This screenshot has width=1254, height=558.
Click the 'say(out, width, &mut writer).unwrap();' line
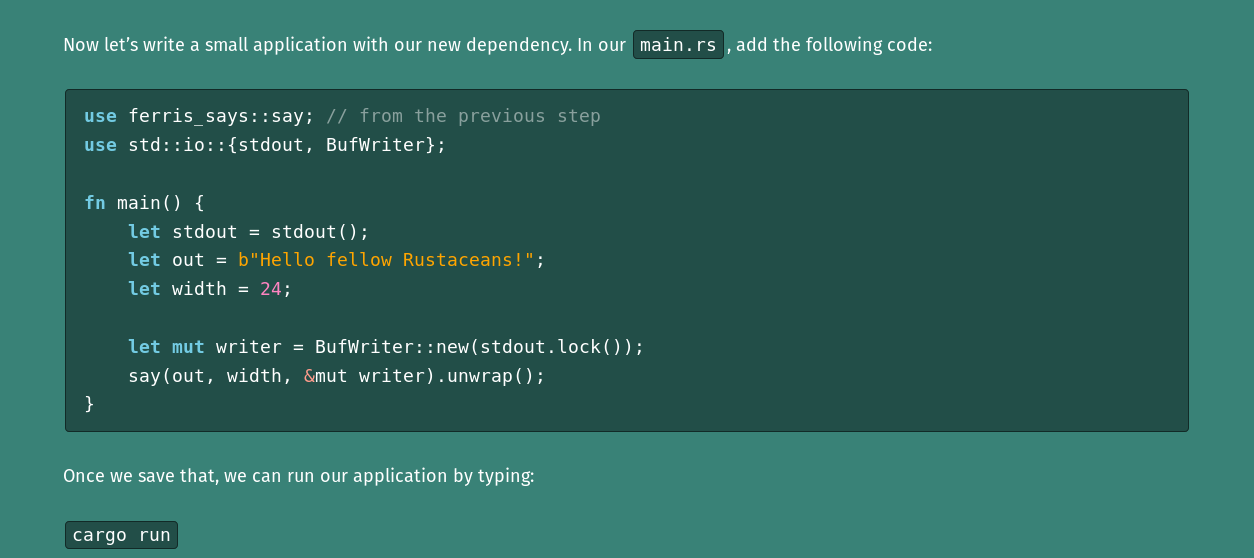pyautogui.click(x=337, y=376)
